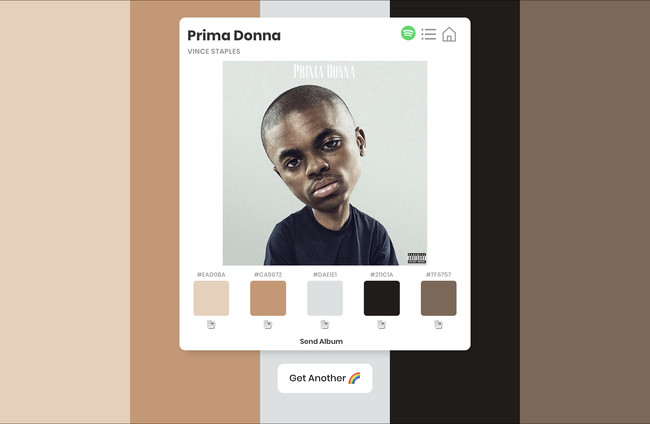This screenshot has height=424, width=650.
Task: Click the Send Album link
Action: [x=321, y=342]
